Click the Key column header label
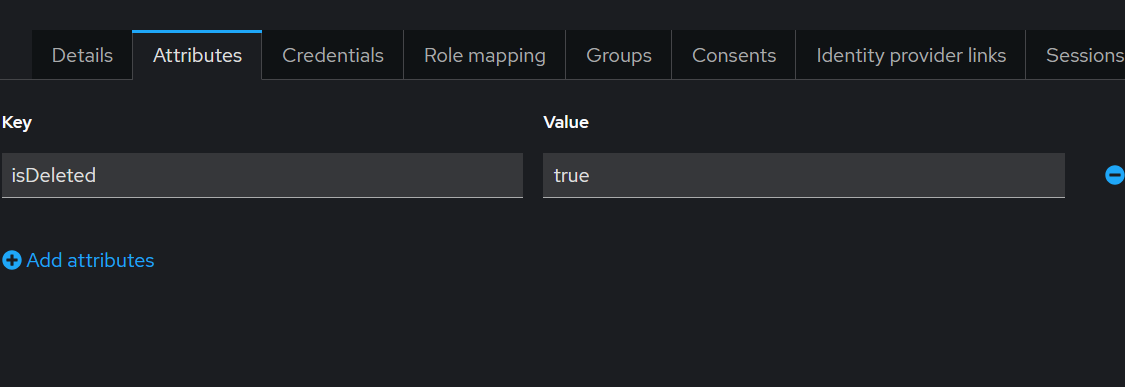 [17, 123]
